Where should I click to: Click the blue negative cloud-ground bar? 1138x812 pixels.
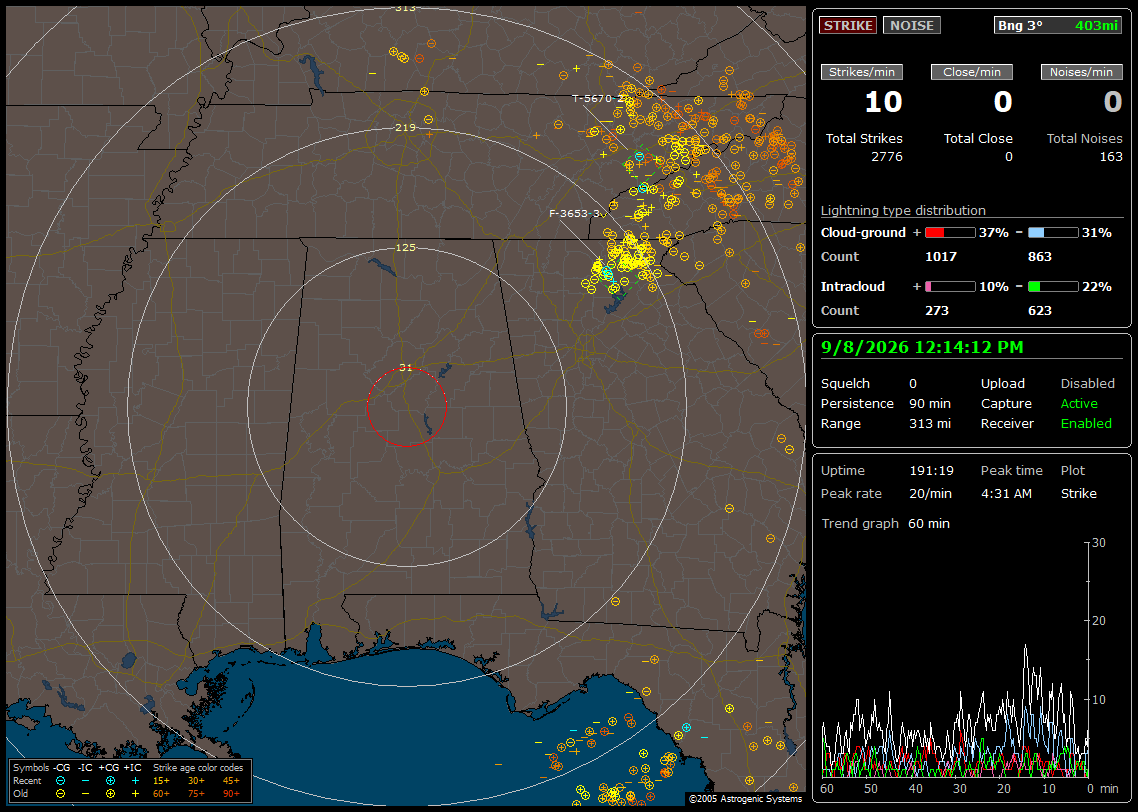pos(1053,233)
